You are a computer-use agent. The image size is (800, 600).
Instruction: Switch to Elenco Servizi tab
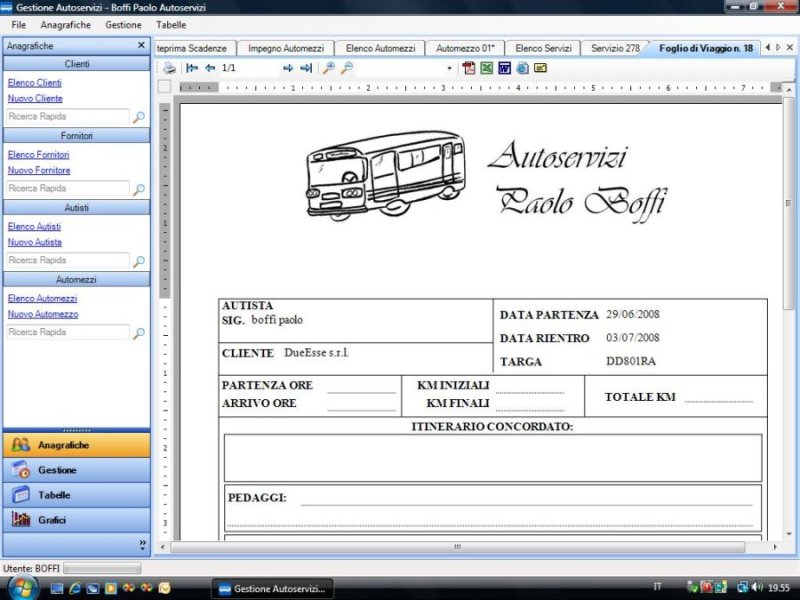click(543, 48)
